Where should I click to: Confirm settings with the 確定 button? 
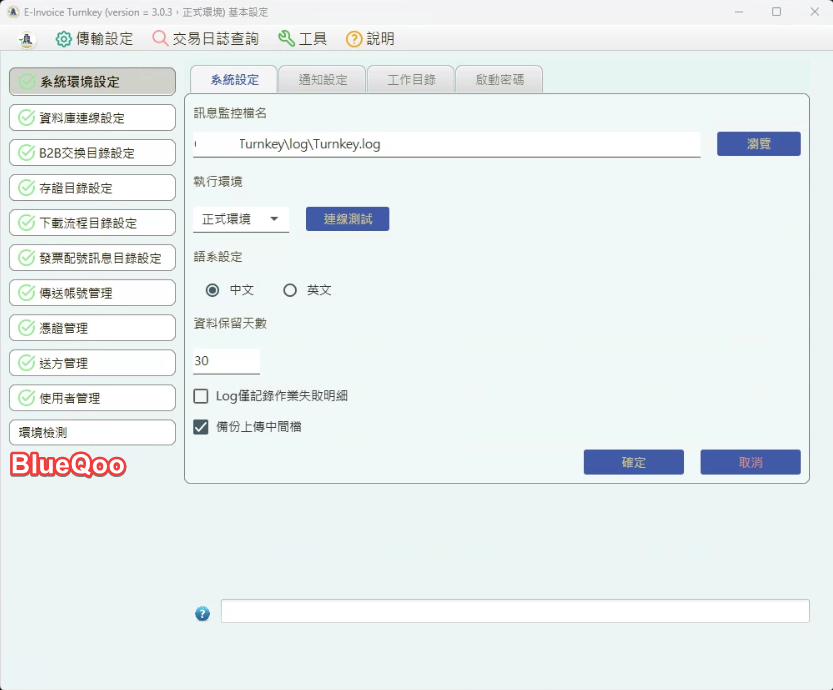click(633, 462)
